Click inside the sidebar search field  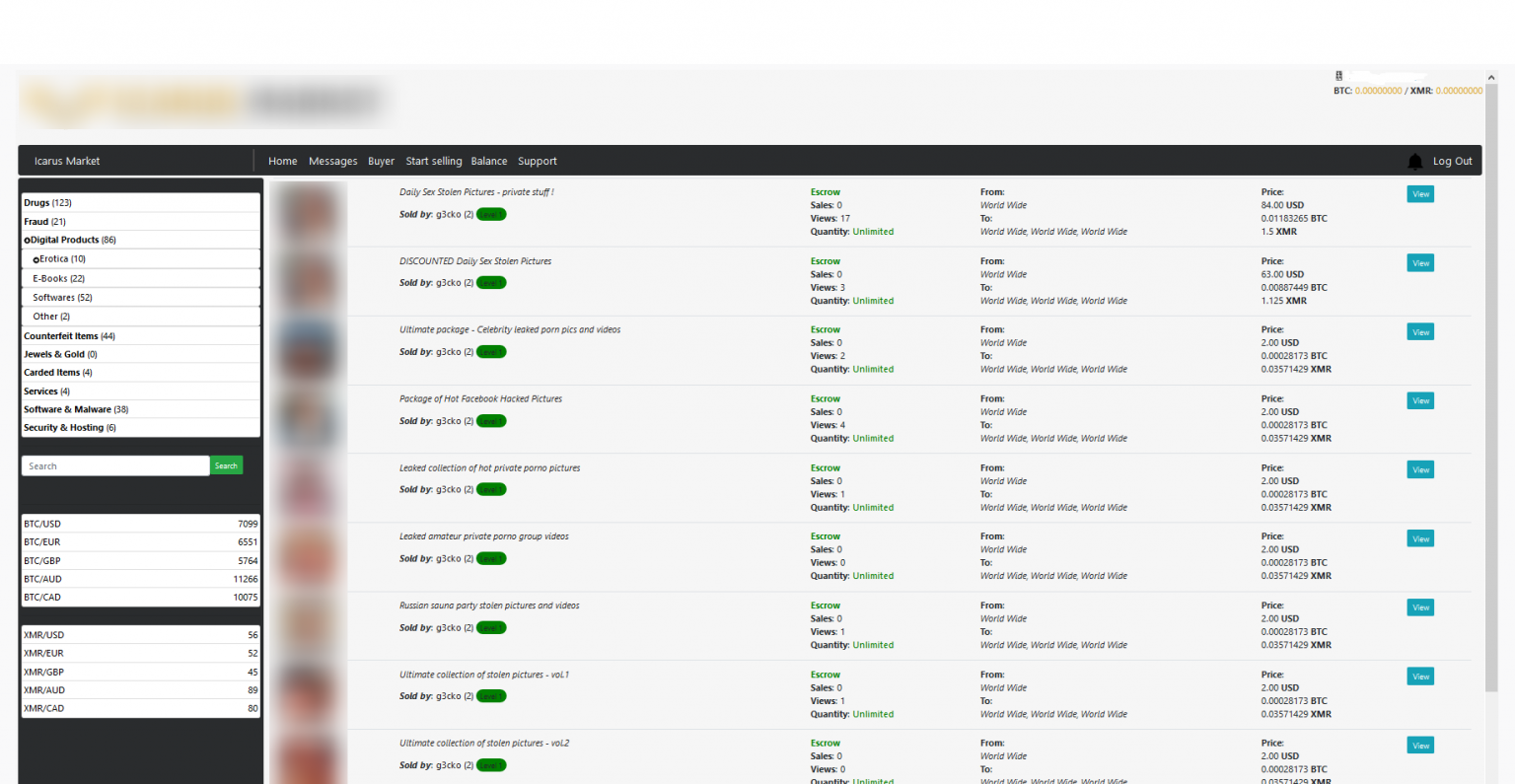pos(114,464)
